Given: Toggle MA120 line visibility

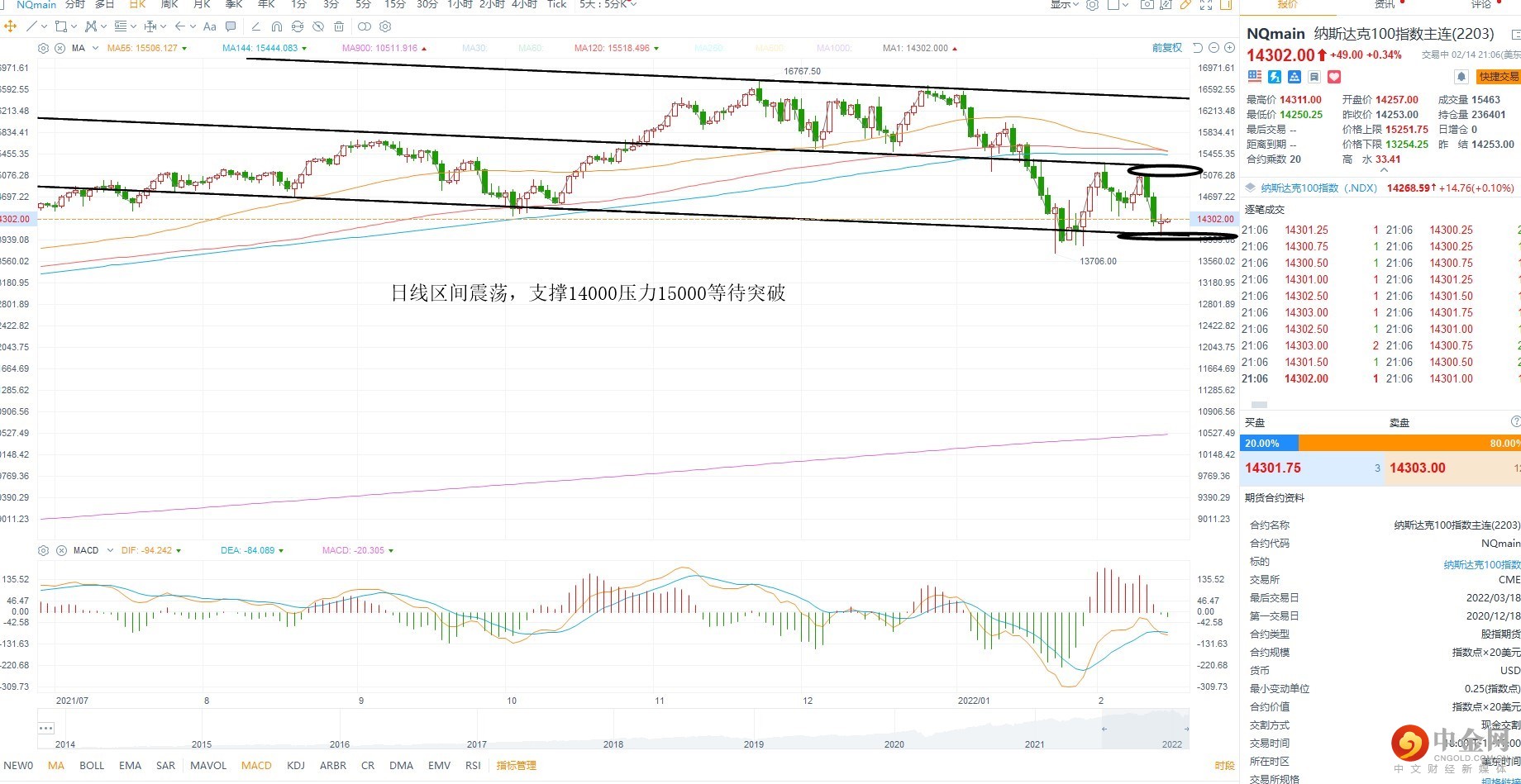Looking at the screenshot, I should [x=617, y=48].
